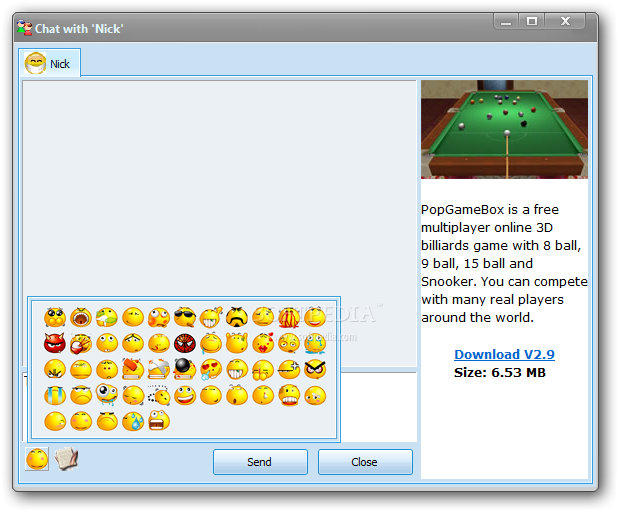Maximize the Chat with 'Nick' window
The height and width of the screenshot is (512, 619).
532,21
